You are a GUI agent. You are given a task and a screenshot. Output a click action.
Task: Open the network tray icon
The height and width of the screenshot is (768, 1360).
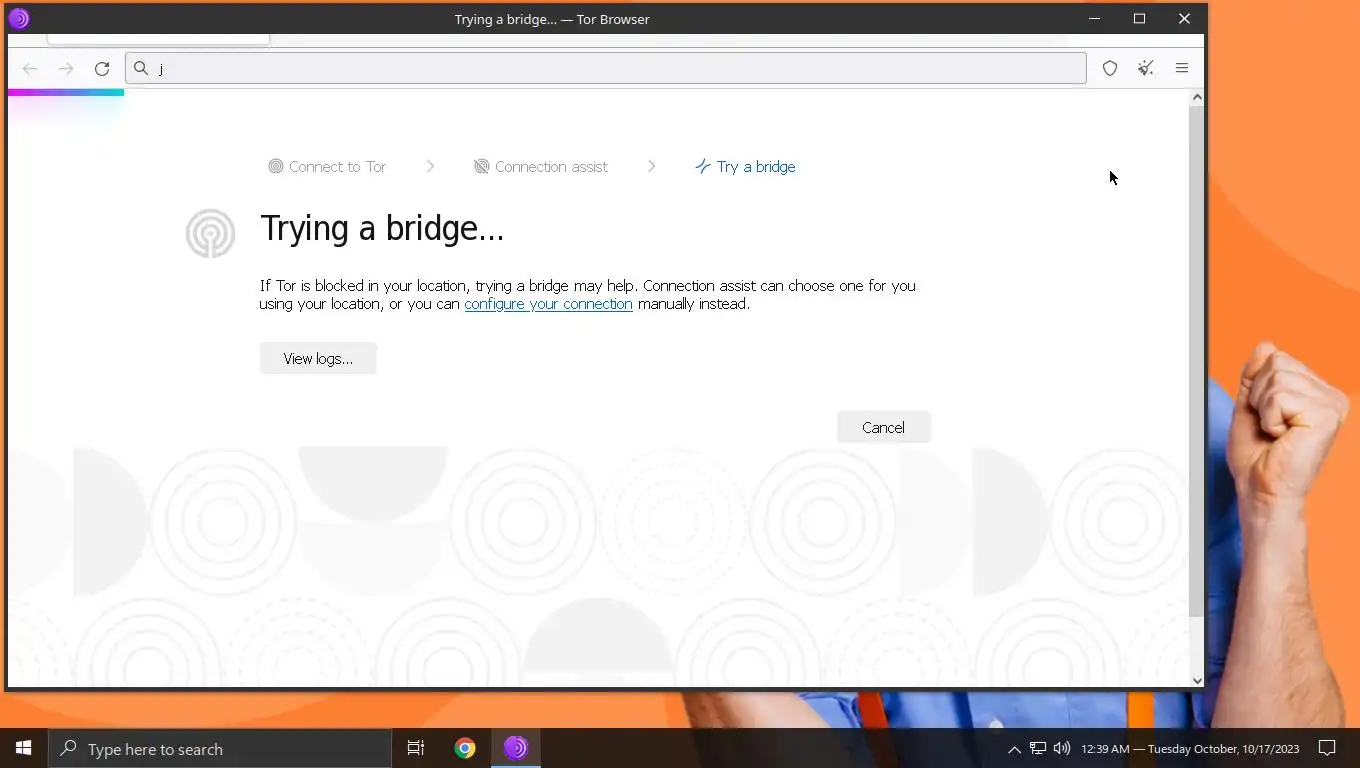pyautogui.click(x=1038, y=748)
